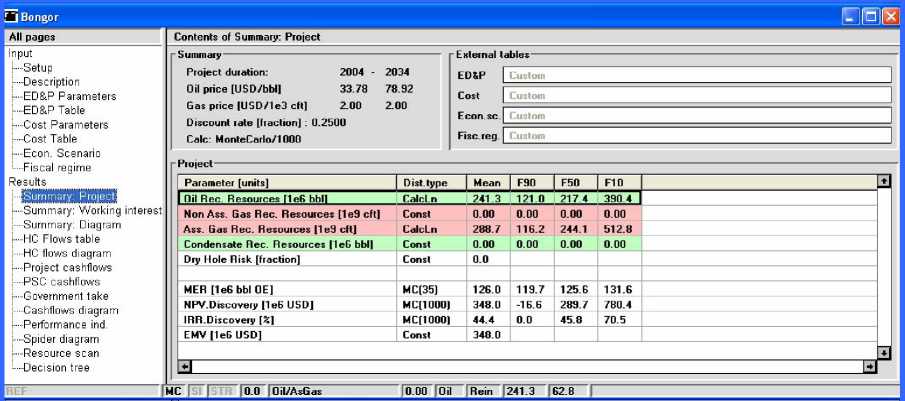Open the Fiscal regime page

pos(59,167)
